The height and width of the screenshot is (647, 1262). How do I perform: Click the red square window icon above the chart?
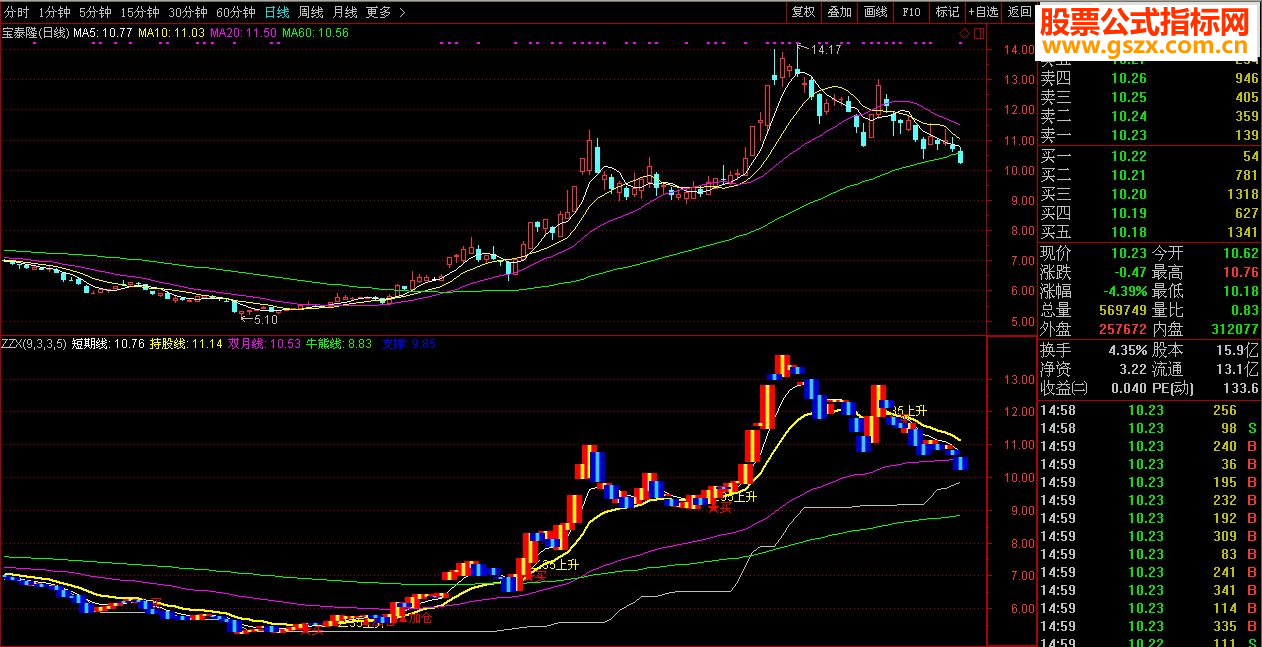(x=978, y=33)
